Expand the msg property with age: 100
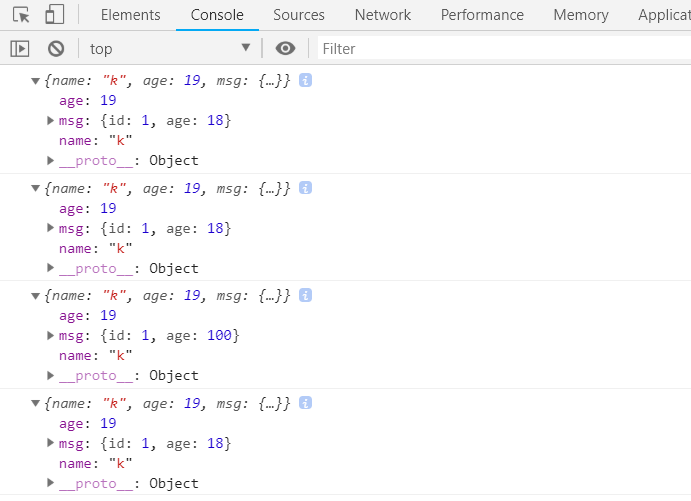 pos(51,336)
